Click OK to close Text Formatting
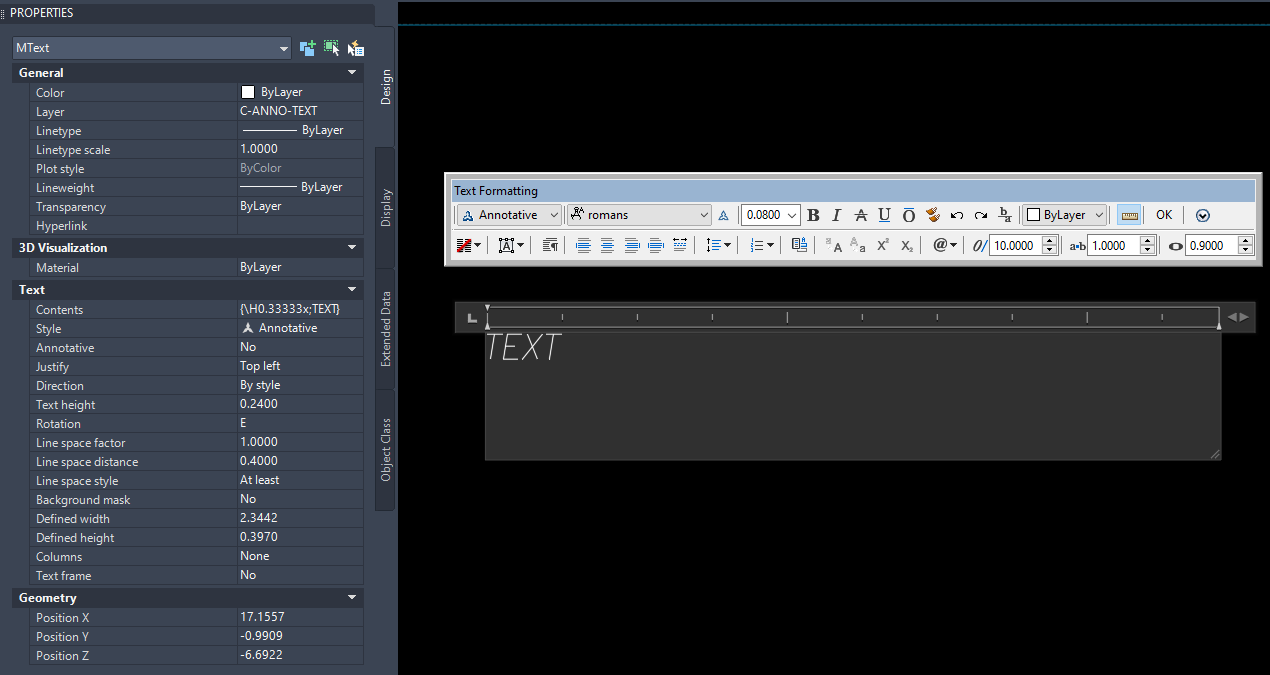Image resolution: width=1270 pixels, height=675 pixels. click(x=1163, y=215)
